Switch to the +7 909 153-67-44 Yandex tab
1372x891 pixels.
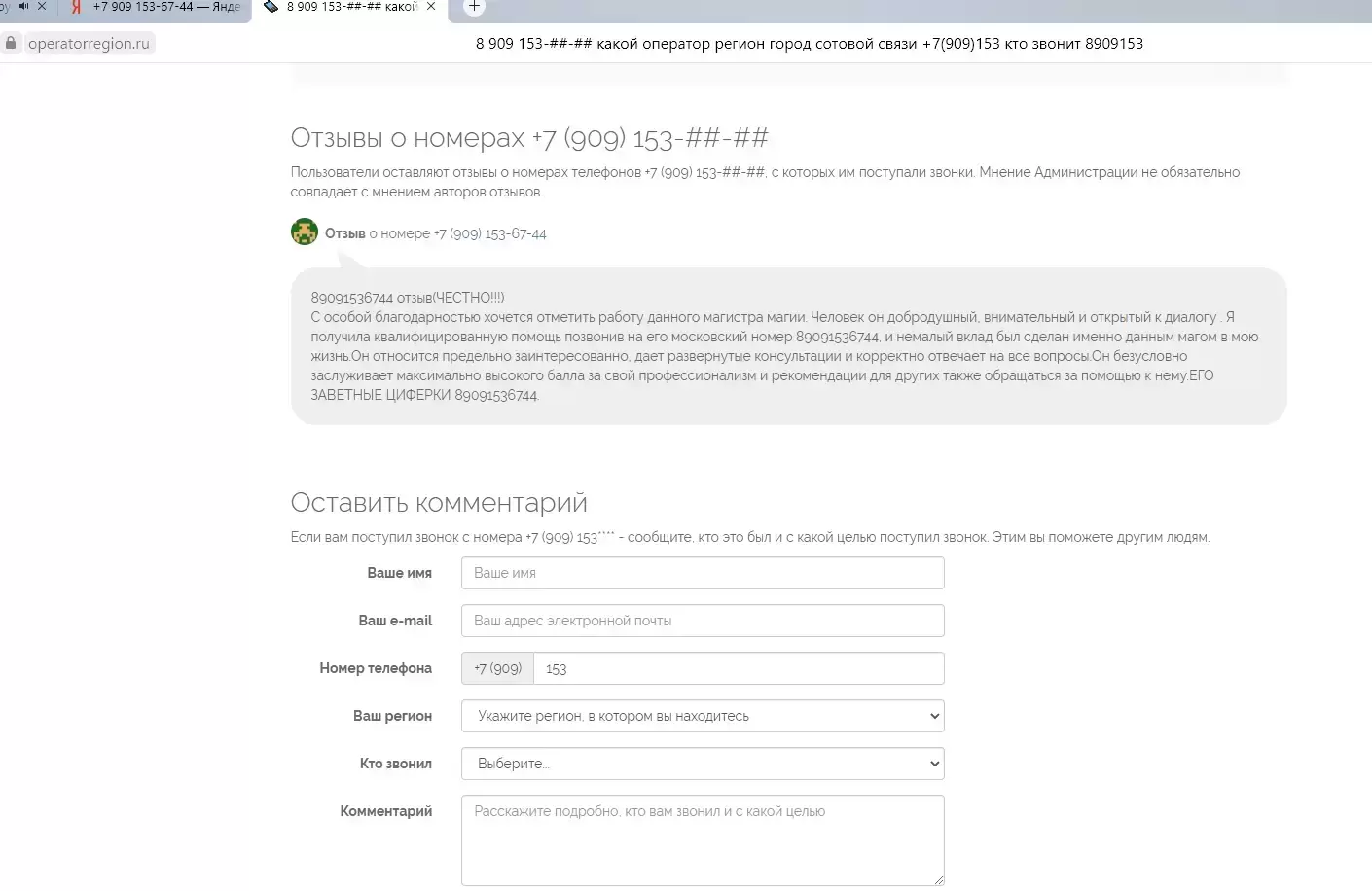pyautogui.click(x=156, y=8)
